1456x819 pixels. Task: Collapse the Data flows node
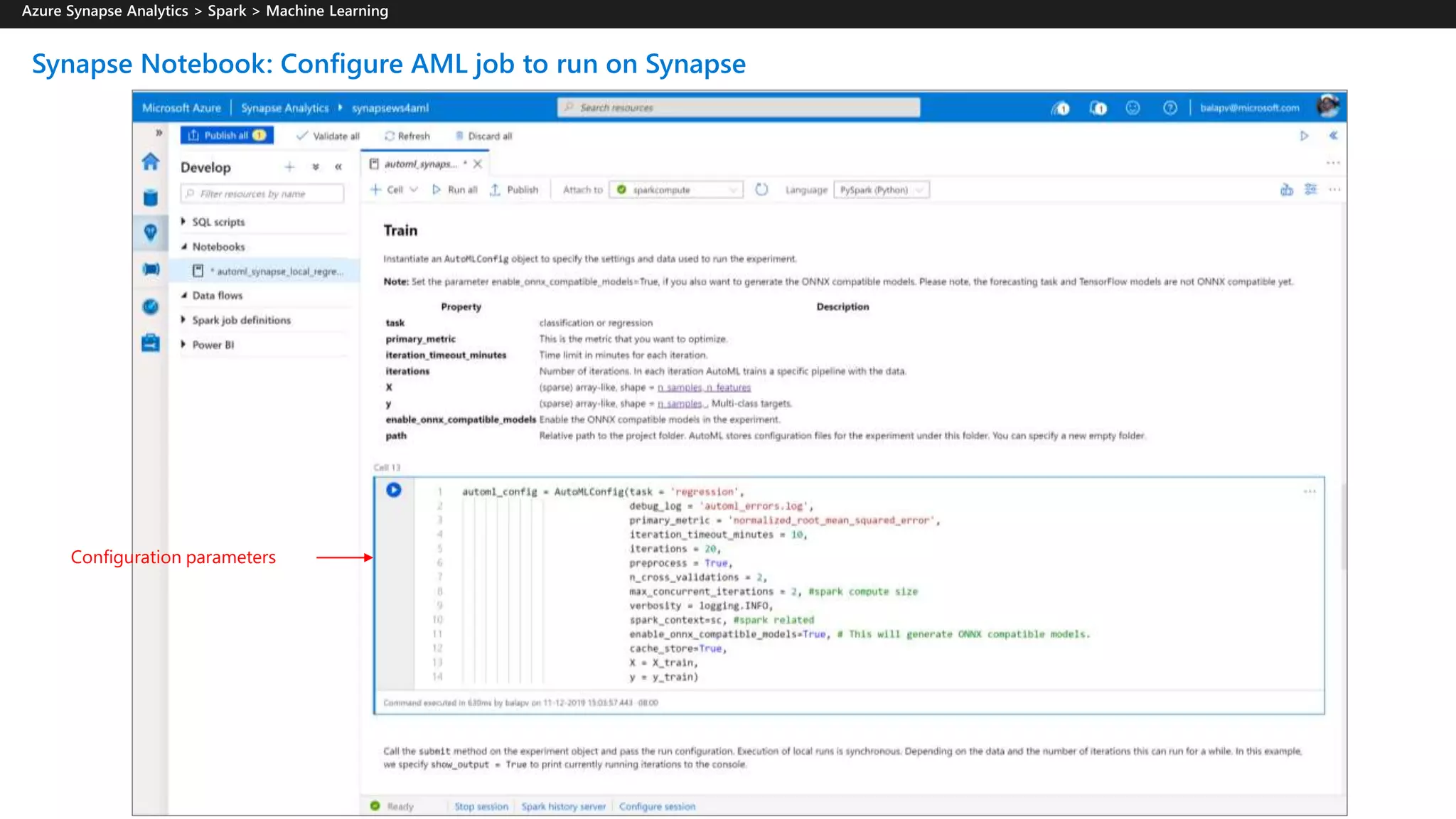183,295
